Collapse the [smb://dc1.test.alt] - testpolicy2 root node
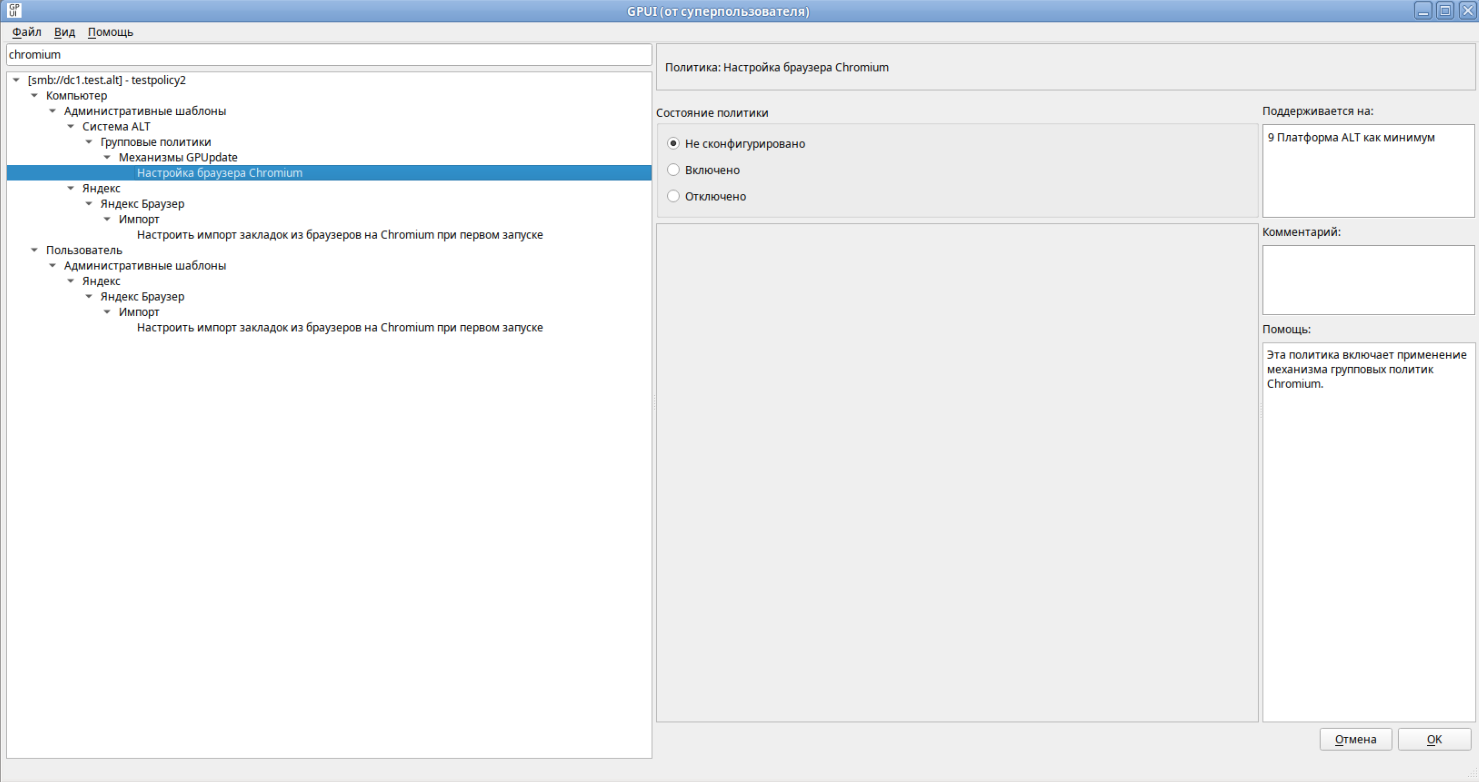 click(x=17, y=80)
